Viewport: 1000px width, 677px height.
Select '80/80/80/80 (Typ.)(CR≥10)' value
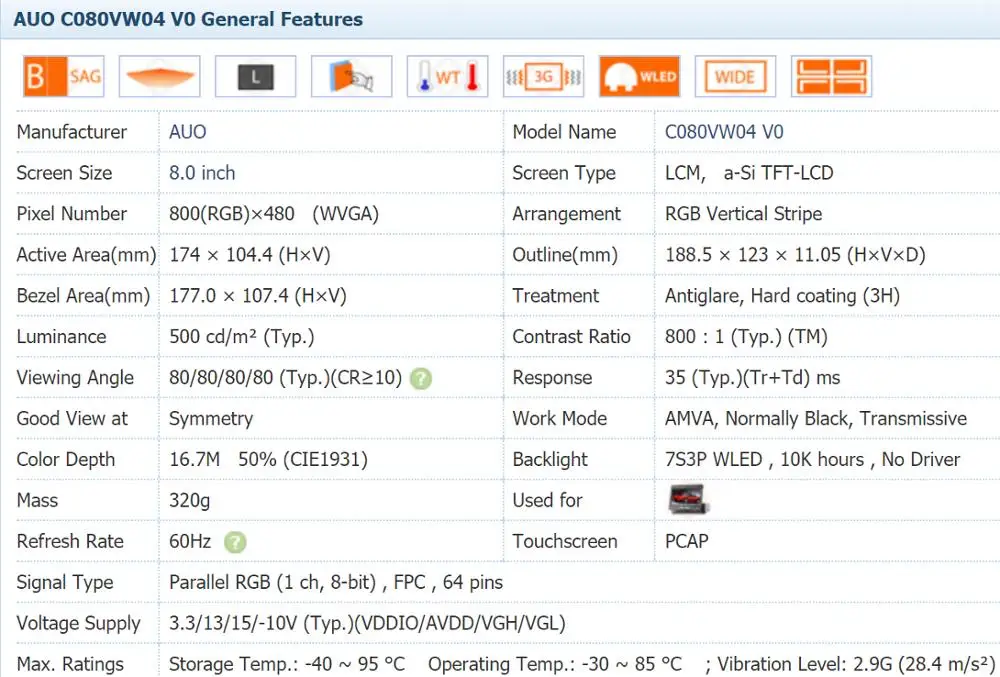pyautogui.click(x=286, y=377)
